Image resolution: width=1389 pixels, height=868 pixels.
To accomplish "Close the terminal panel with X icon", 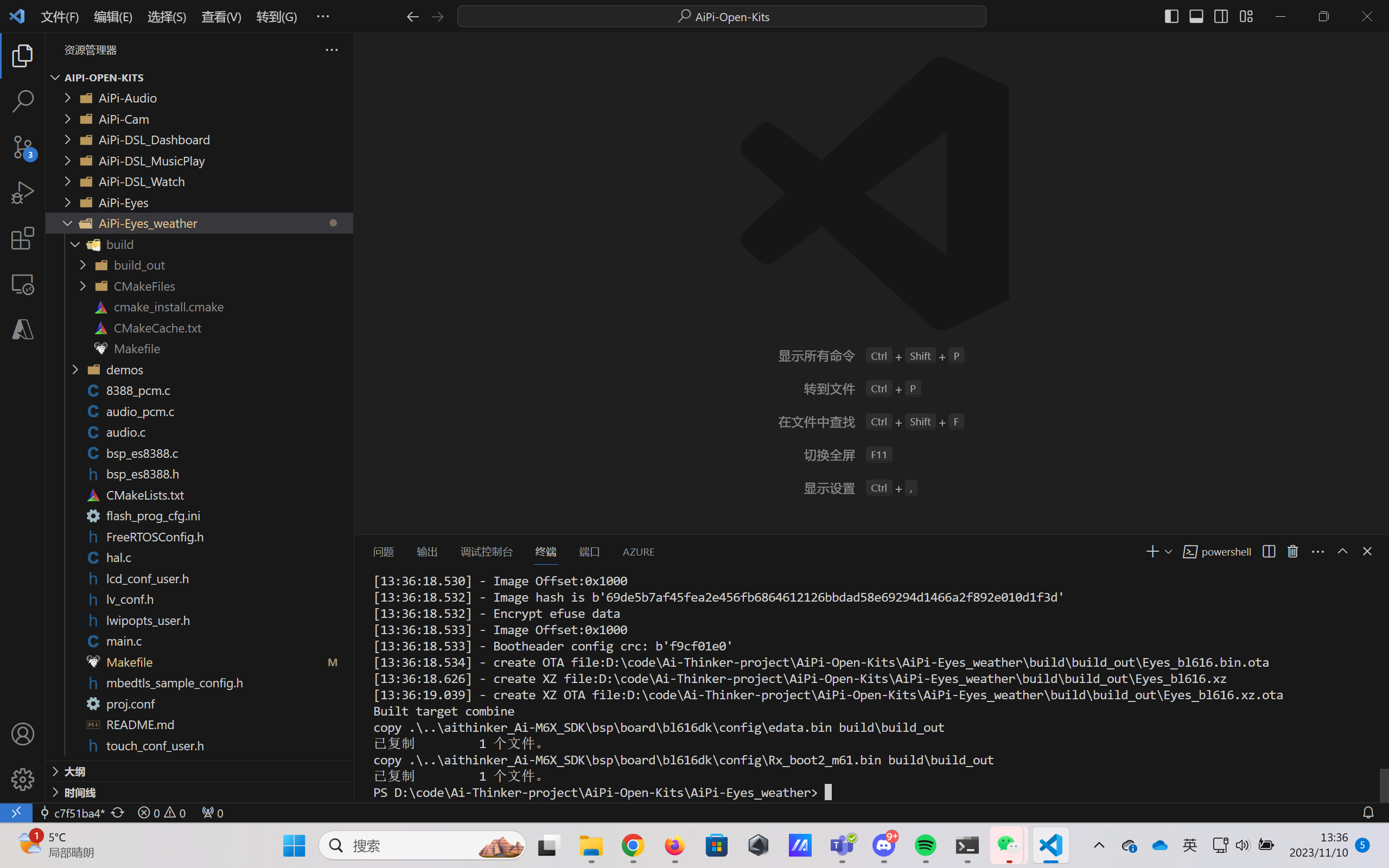I will click(1367, 552).
